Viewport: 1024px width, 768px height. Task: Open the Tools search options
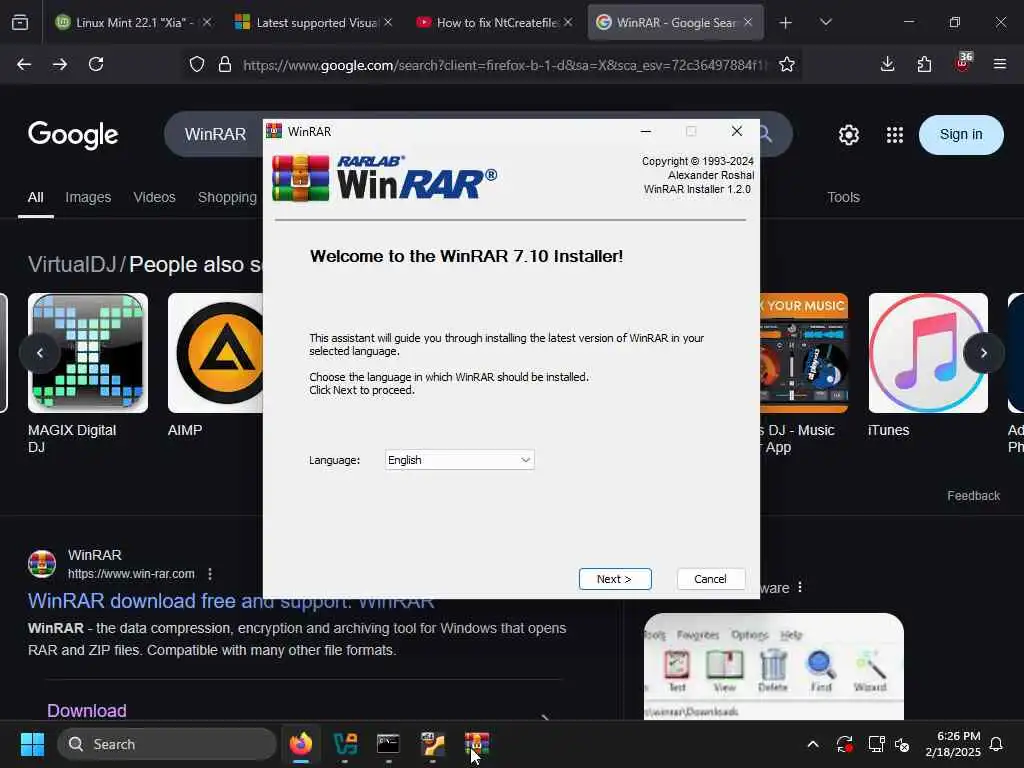point(843,197)
